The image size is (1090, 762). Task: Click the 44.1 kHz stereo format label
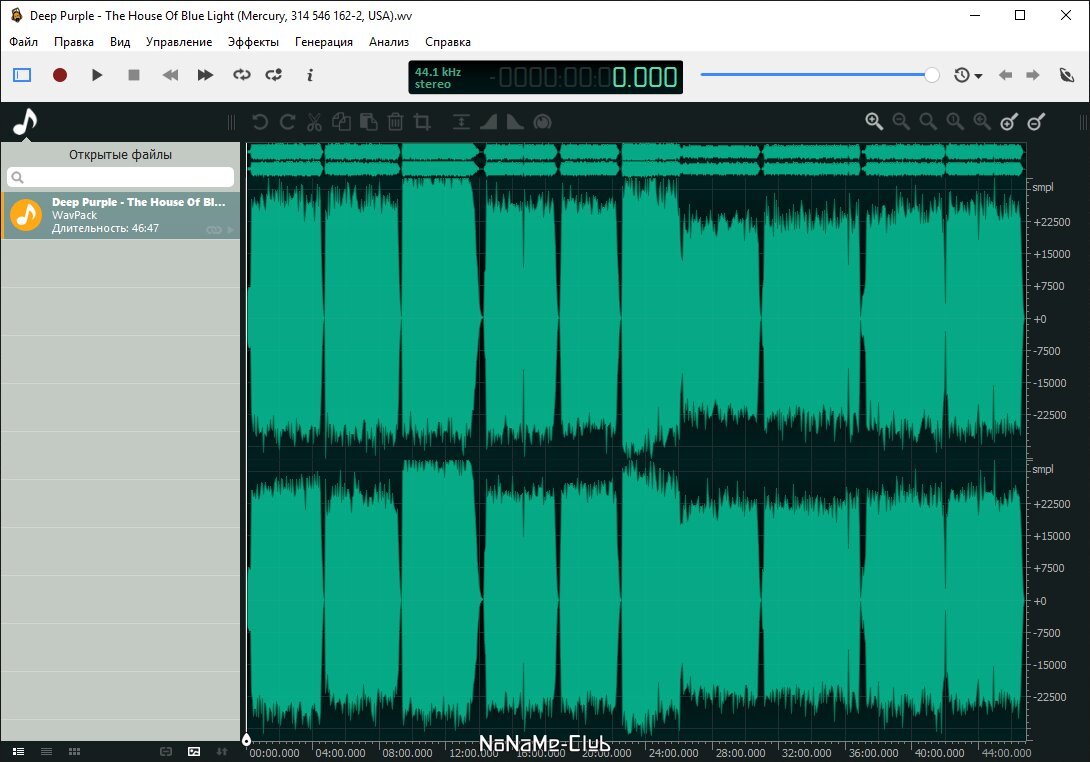(x=437, y=78)
